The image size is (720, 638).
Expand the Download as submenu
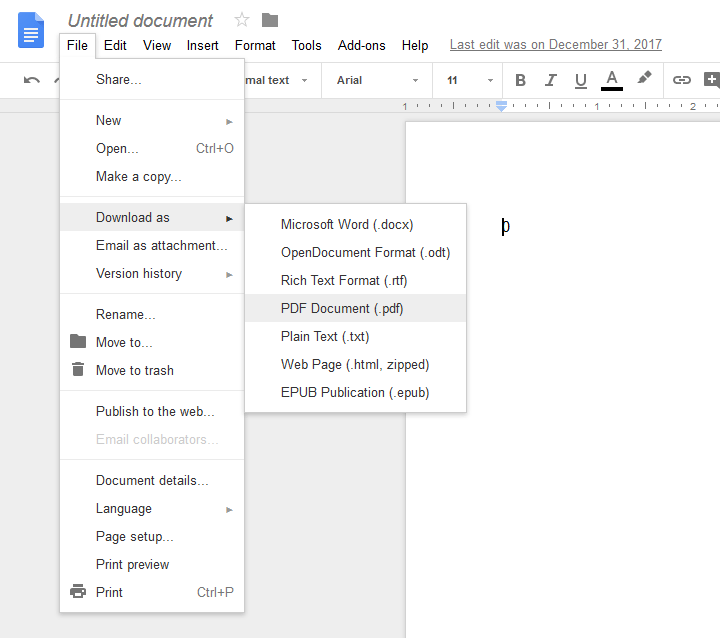pos(152,217)
